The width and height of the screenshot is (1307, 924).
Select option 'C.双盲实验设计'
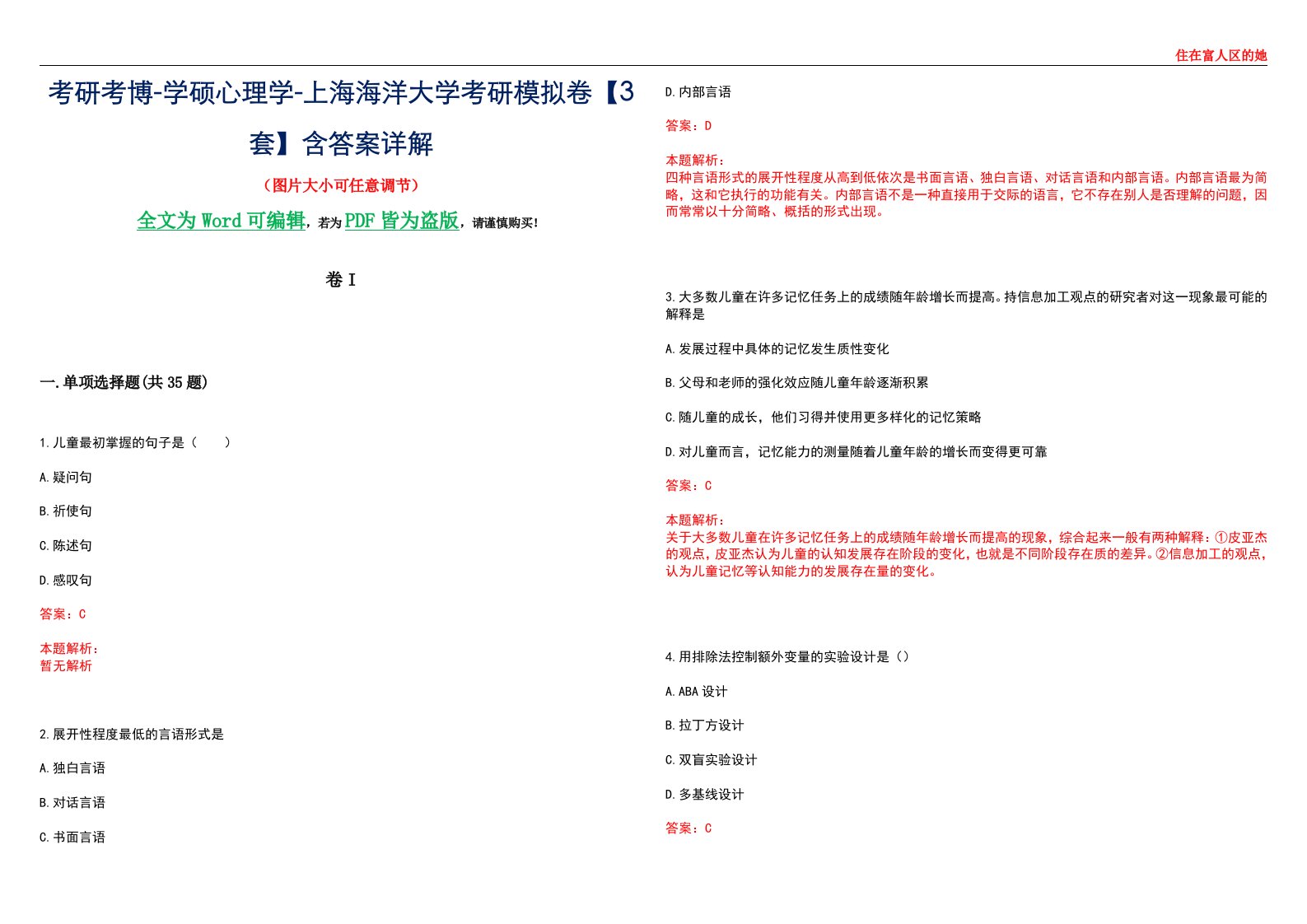coord(712,760)
